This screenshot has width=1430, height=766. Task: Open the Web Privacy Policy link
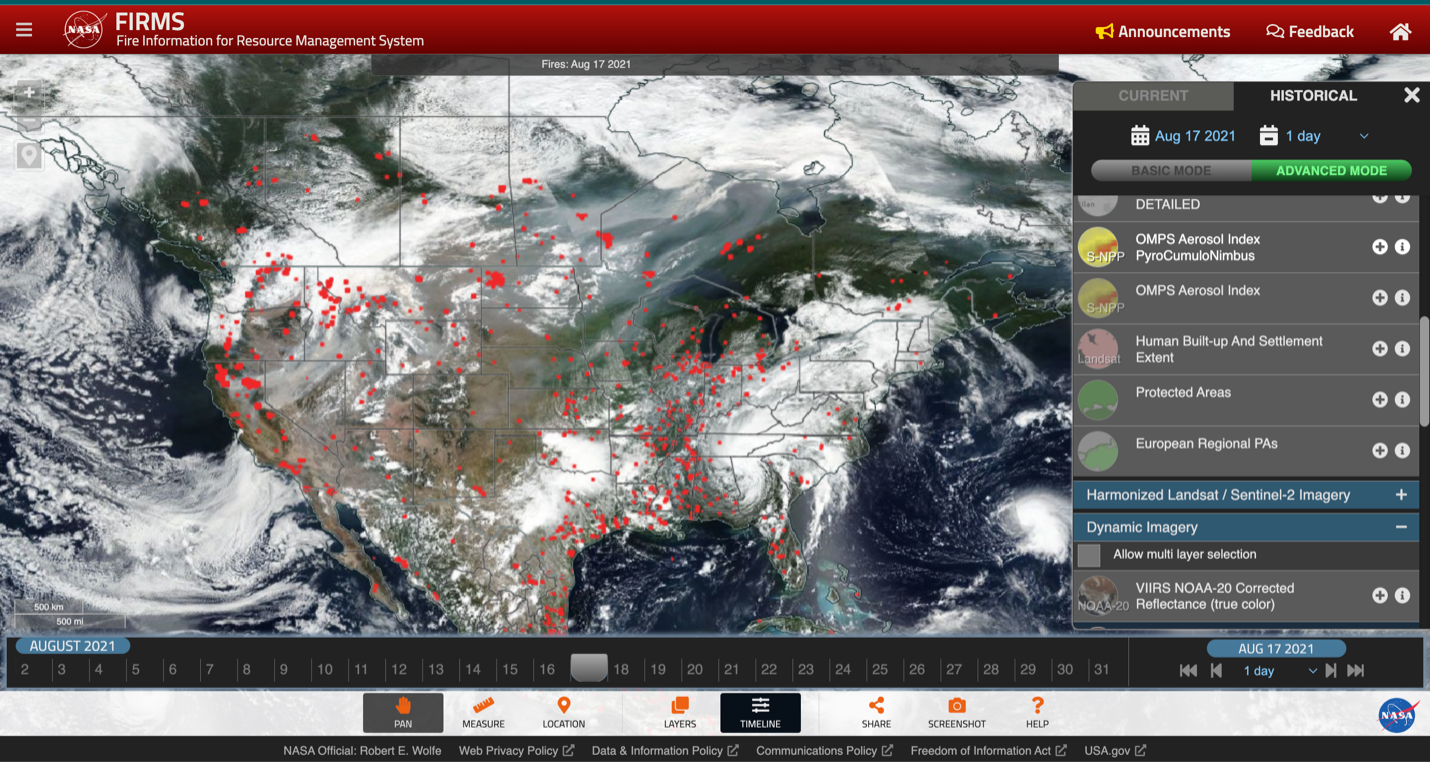(x=509, y=750)
